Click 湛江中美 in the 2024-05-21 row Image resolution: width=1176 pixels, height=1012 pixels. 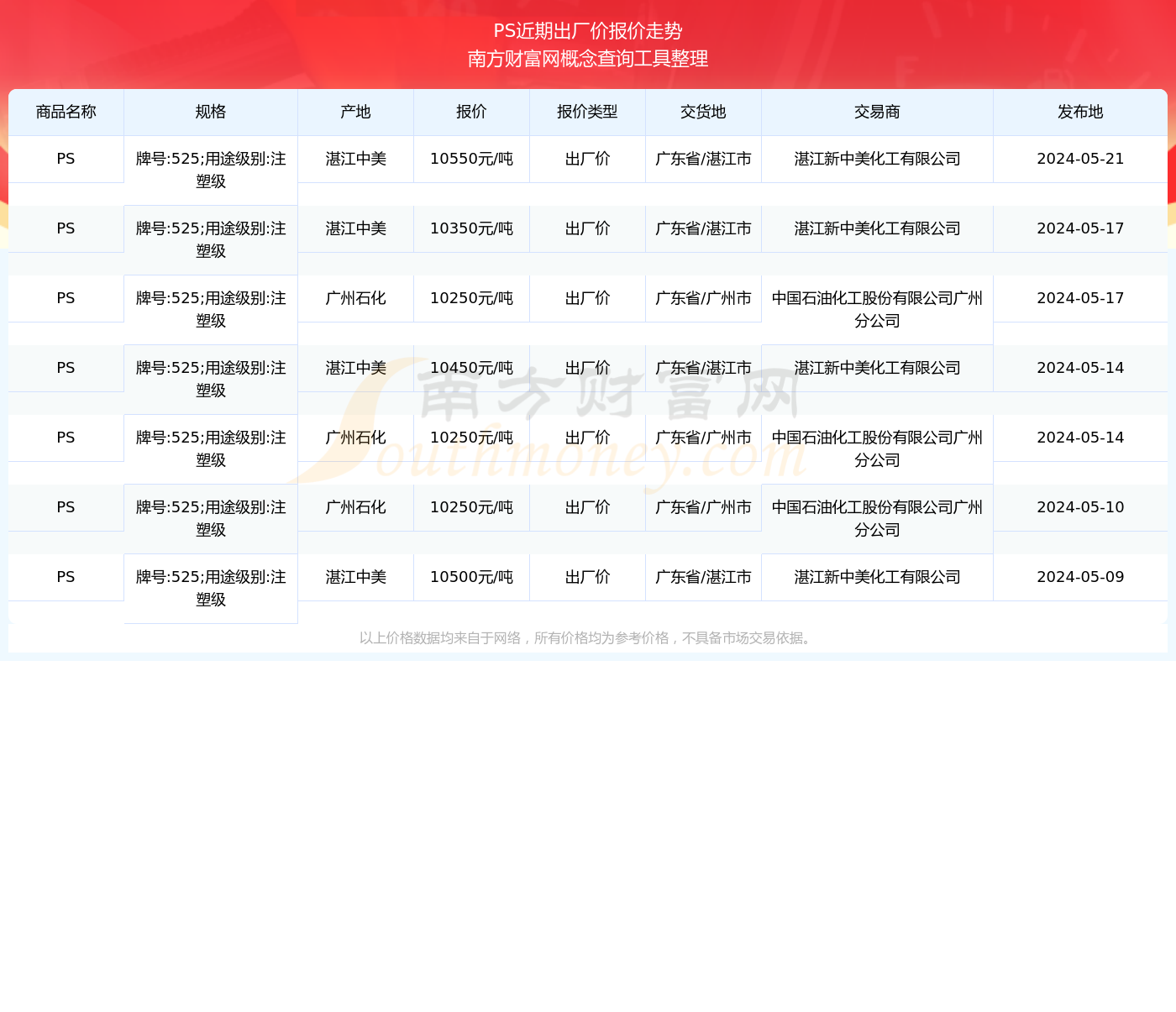pyautogui.click(x=355, y=159)
